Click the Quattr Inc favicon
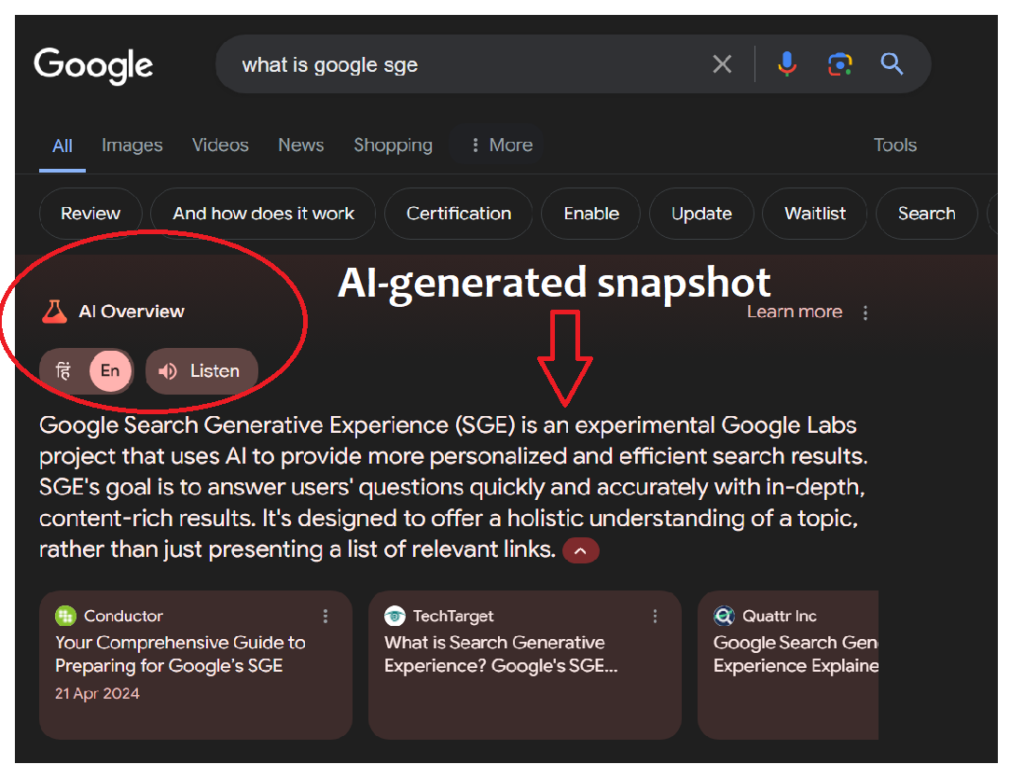The width and height of the screenshot is (1024, 778). click(724, 615)
